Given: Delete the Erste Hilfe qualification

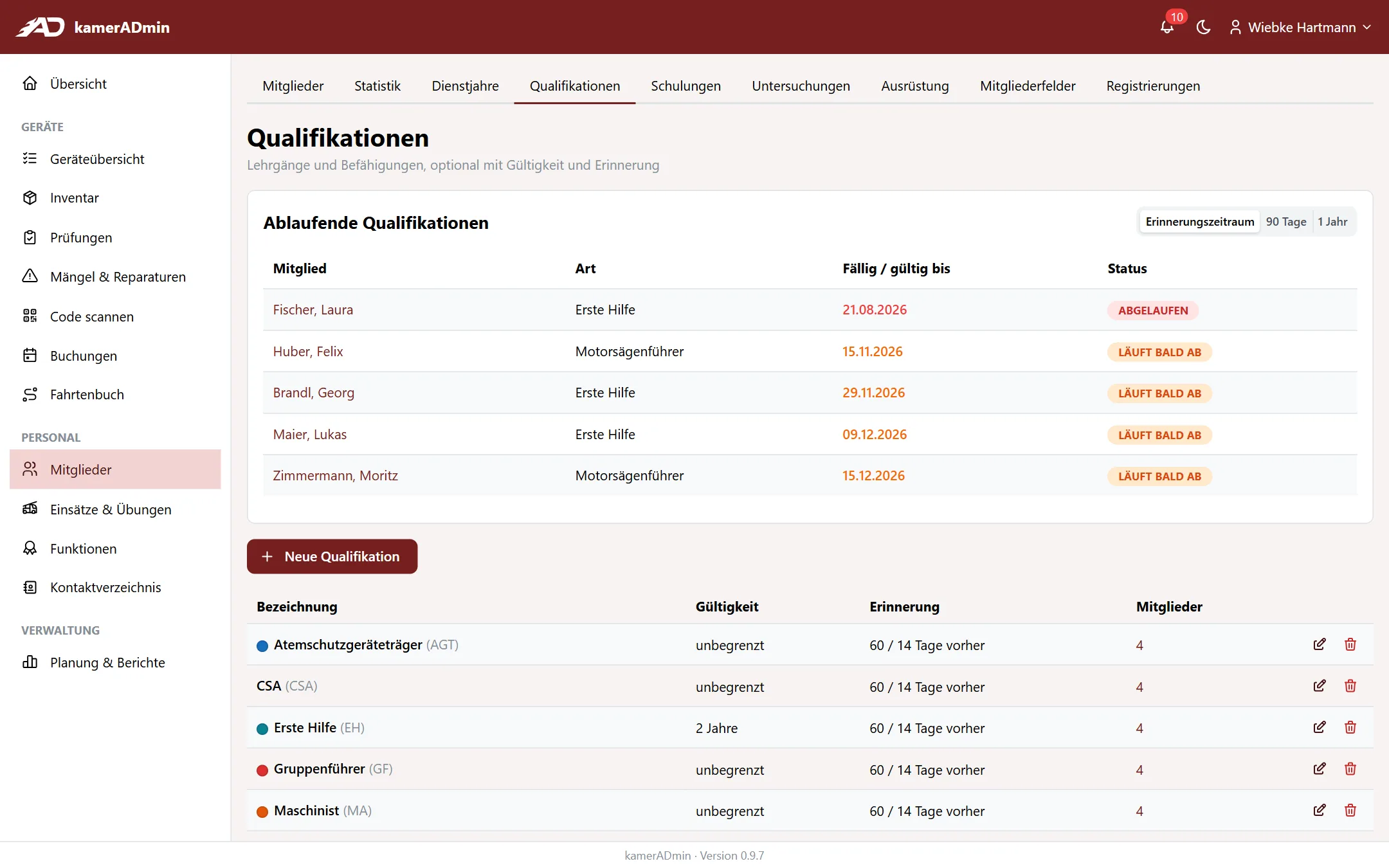Looking at the screenshot, I should pyautogui.click(x=1350, y=727).
